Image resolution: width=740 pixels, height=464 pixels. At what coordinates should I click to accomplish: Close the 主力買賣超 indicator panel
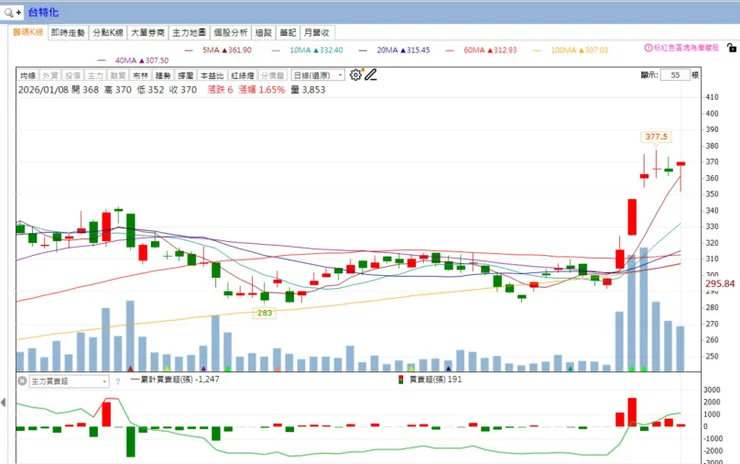22,380
